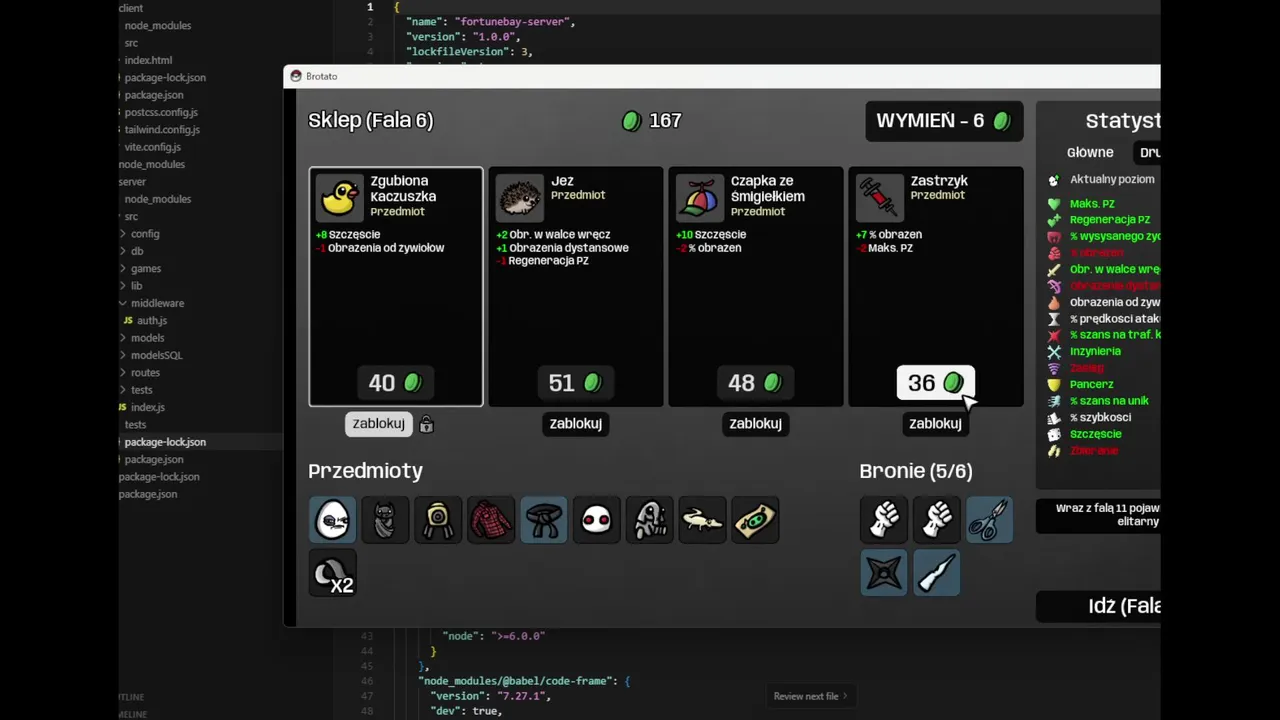Select the white spike weapon

click(x=937, y=573)
